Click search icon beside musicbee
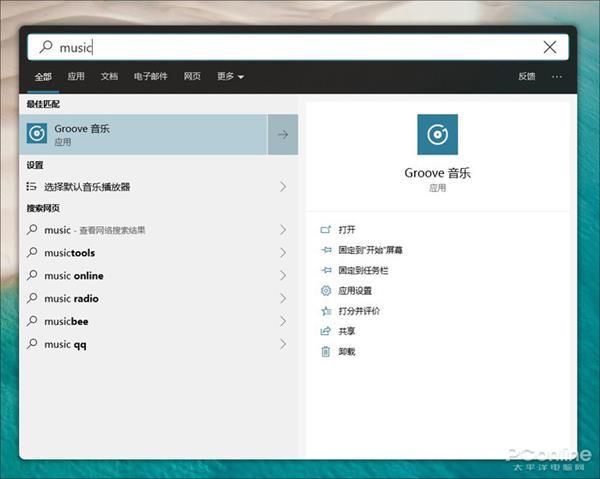Image resolution: width=600 pixels, height=479 pixels. point(33,321)
